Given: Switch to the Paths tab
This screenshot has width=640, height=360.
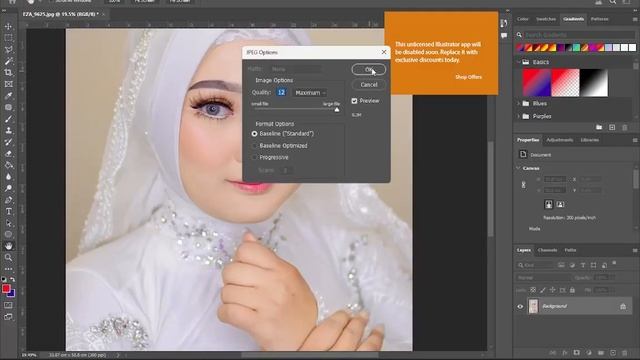Looking at the screenshot, I should point(570,250).
